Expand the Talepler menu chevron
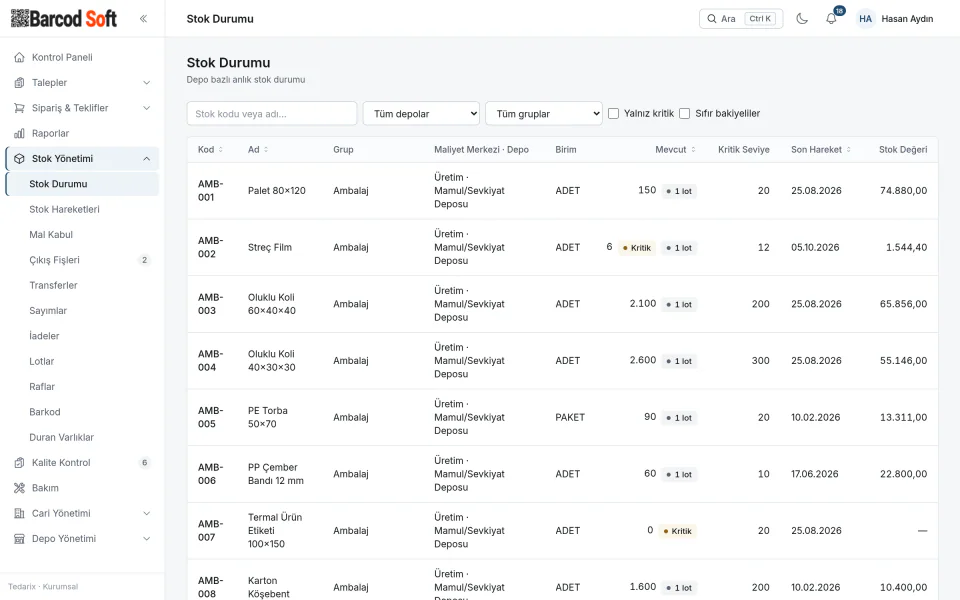960x600 pixels. [146, 83]
